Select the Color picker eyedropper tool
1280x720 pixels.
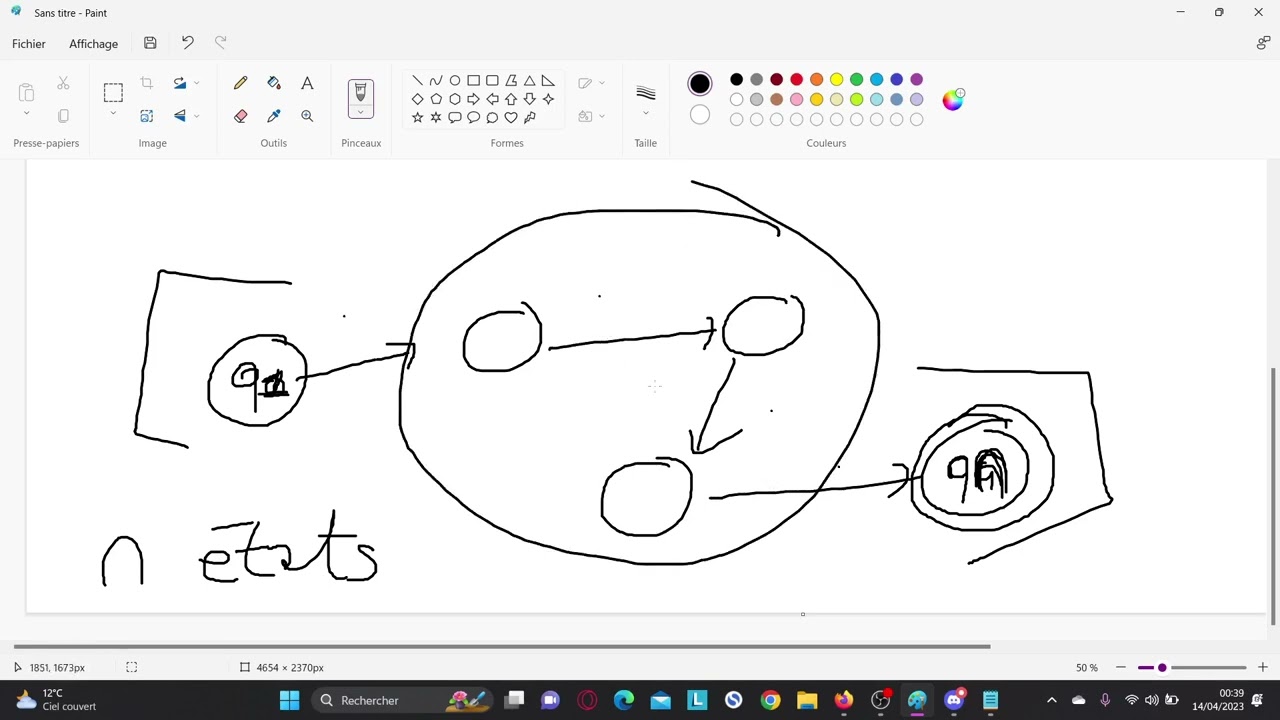(274, 116)
